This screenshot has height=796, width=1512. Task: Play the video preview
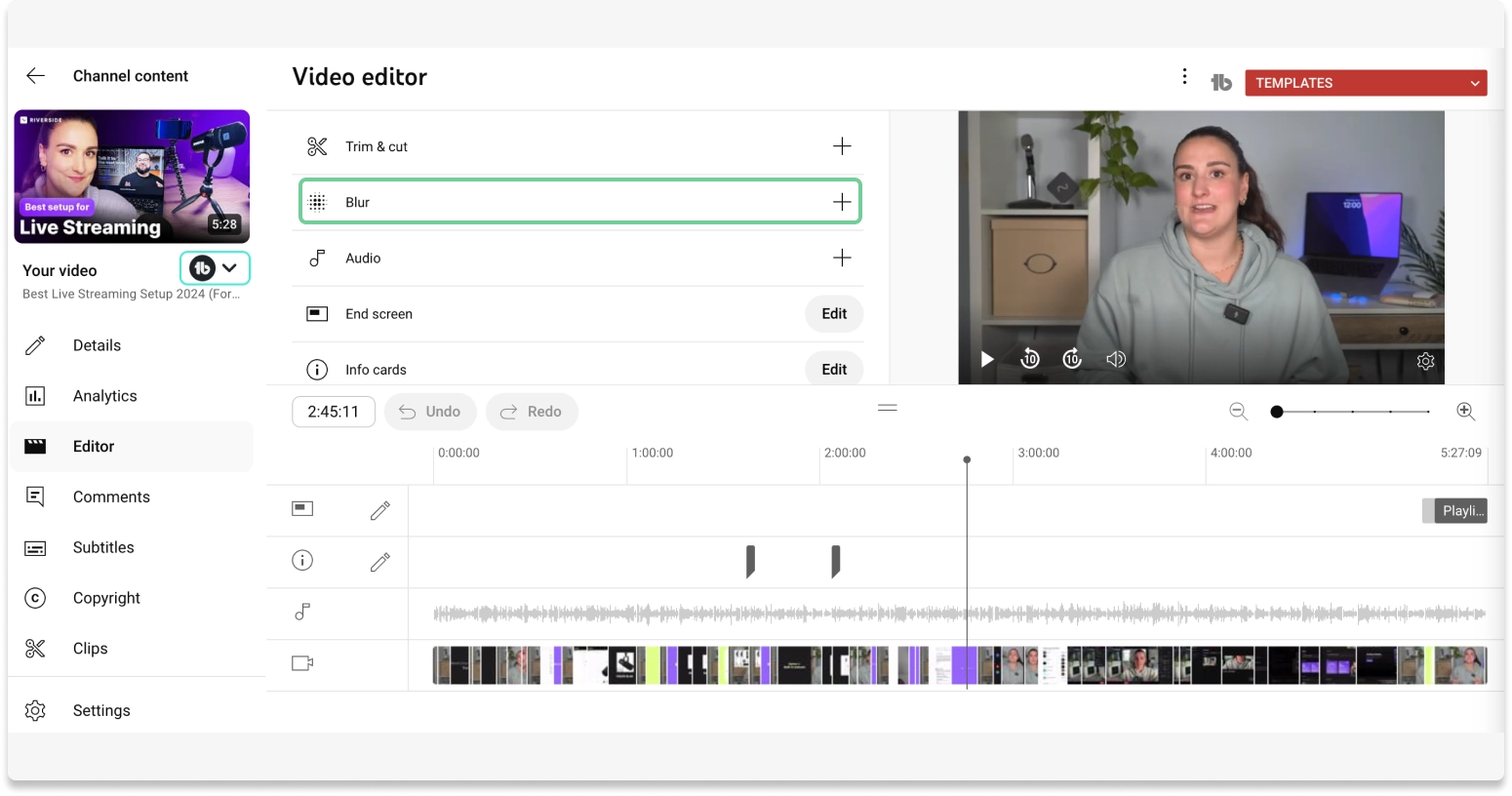(x=987, y=359)
